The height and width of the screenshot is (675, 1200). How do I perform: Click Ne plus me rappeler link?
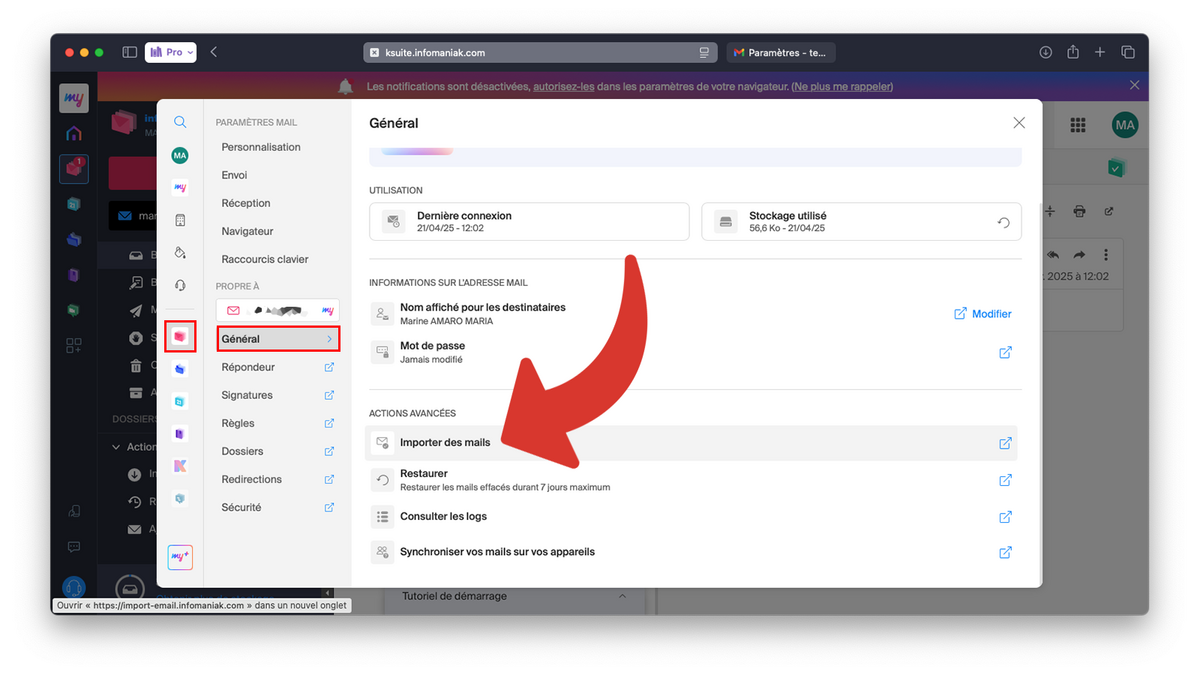click(x=842, y=87)
